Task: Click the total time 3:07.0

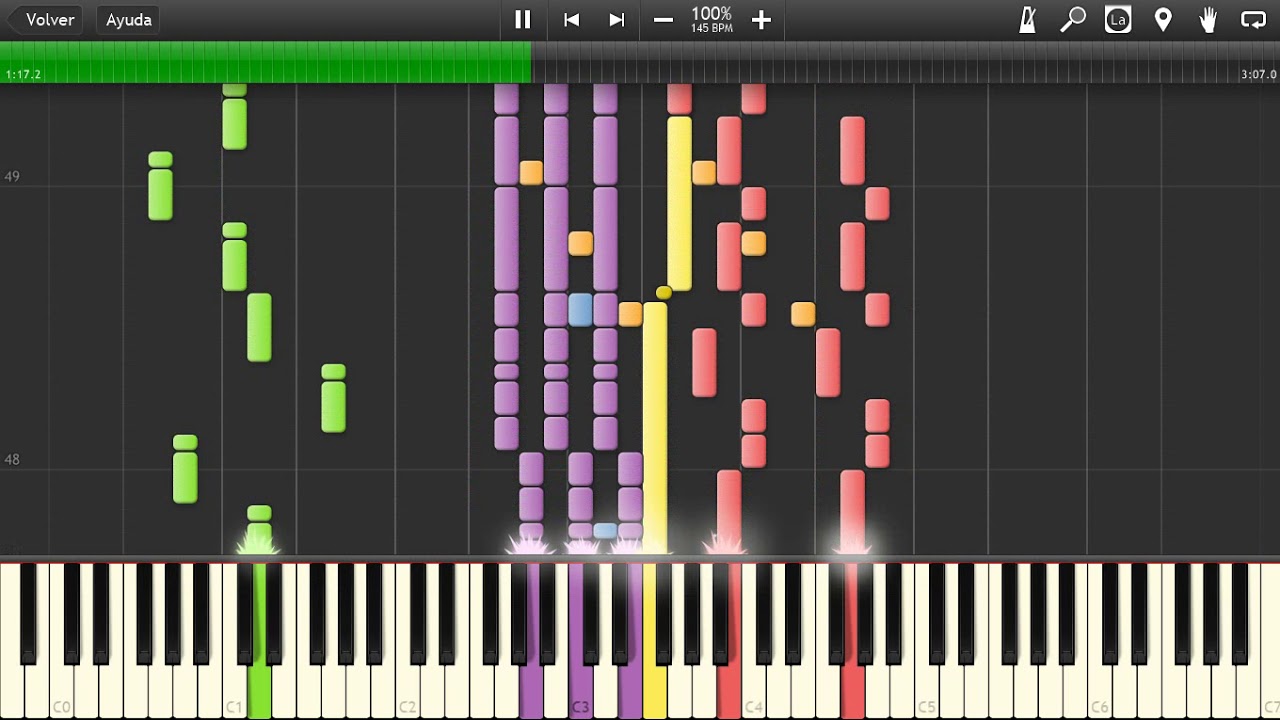Action: click(x=1258, y=75)
